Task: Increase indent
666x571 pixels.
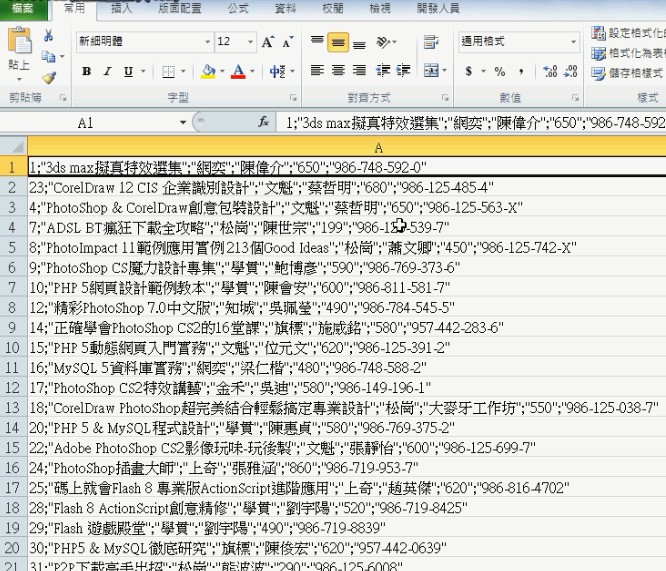Action: 403,70
